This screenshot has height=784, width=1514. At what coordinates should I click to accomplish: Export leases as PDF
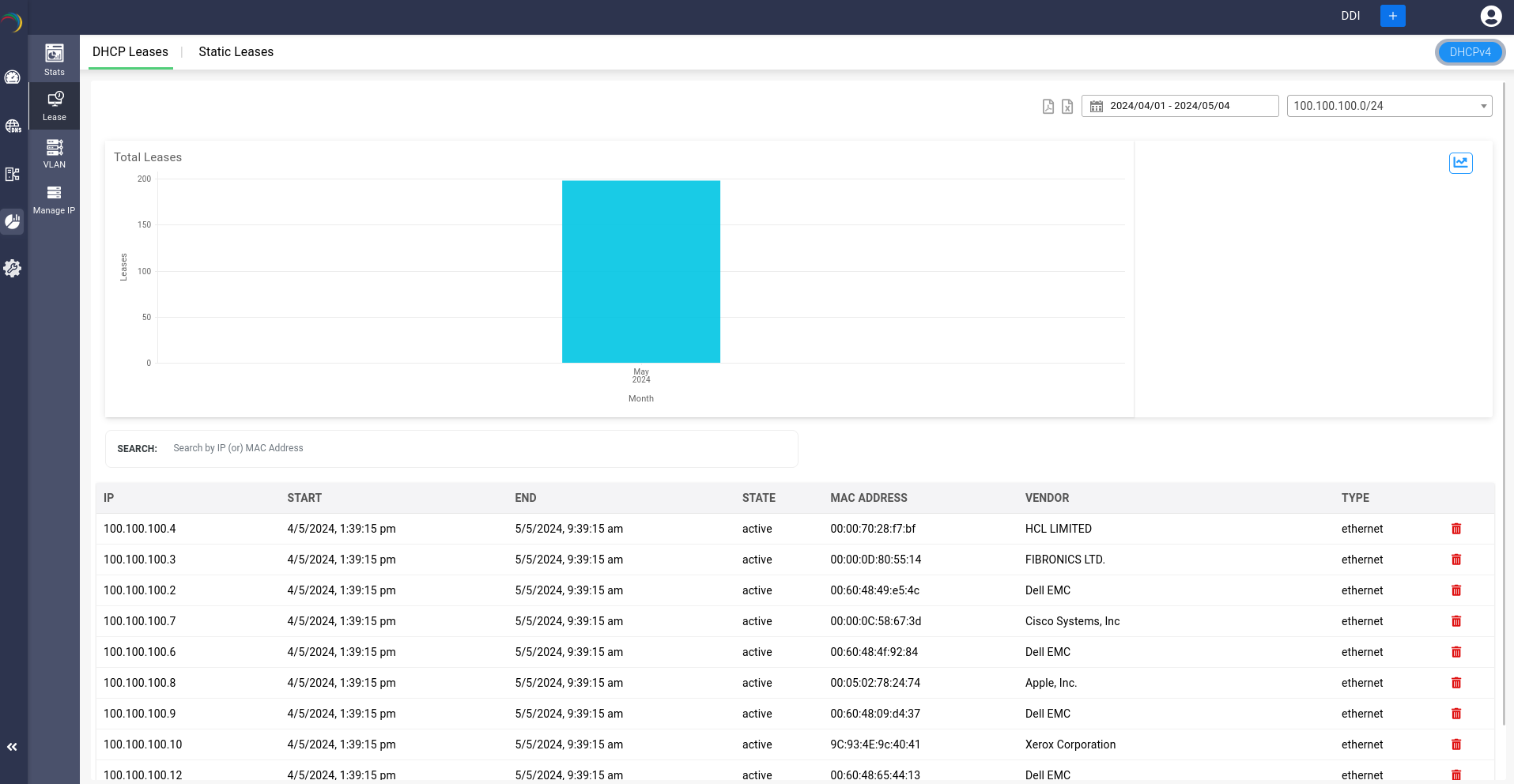pyautogui.click(x=1048, y=106)
